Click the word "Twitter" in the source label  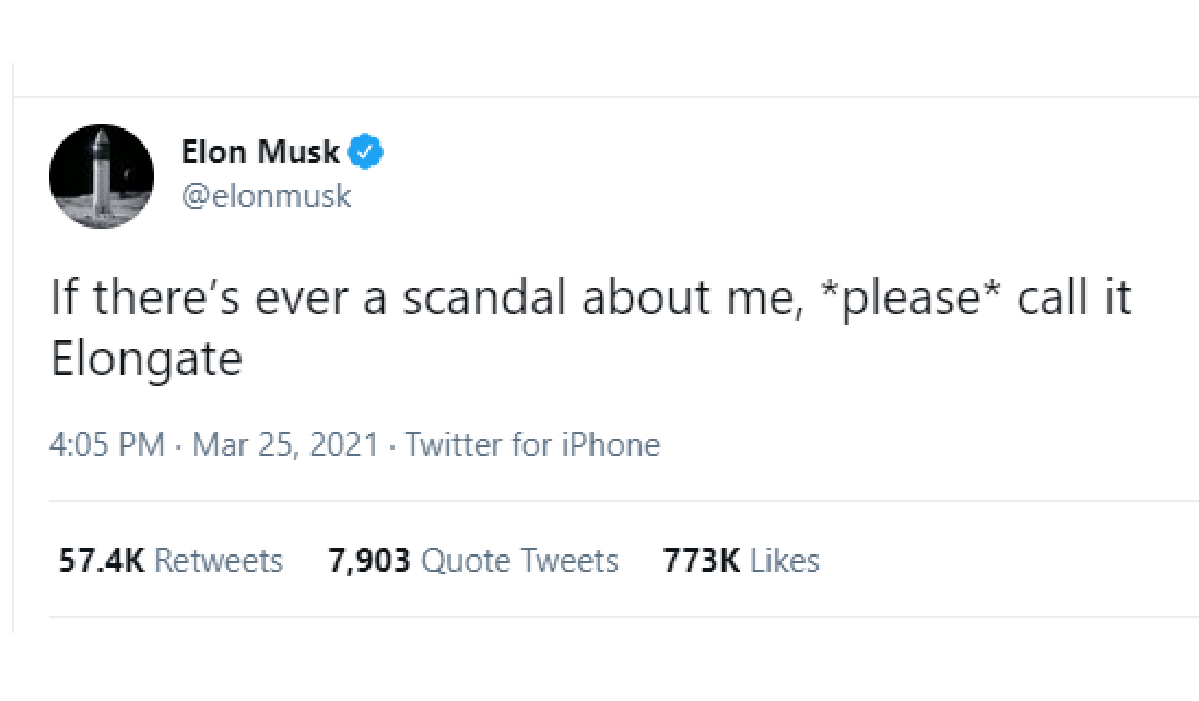pos(454,444)
